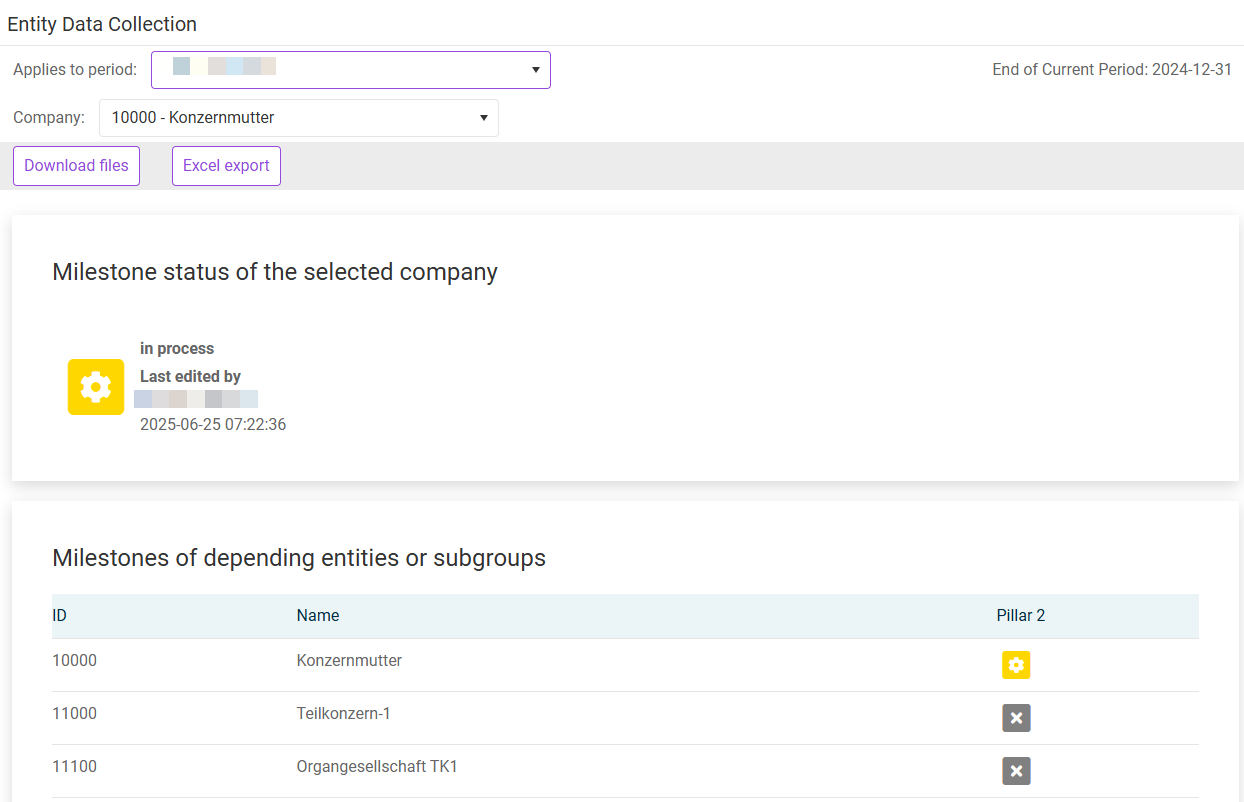Screen dimensions: 1244x802
Task: Open the Applies to period dropdown
Action: (351, 70)
